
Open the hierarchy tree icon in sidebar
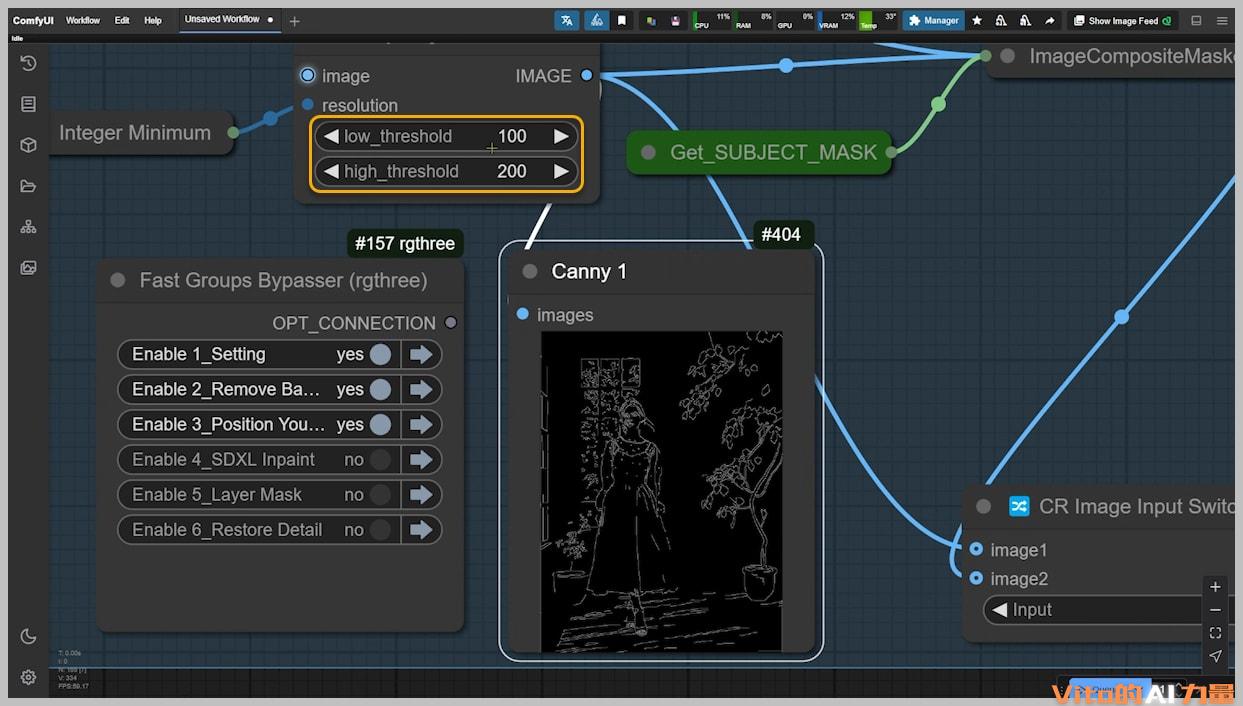point(28,227)
